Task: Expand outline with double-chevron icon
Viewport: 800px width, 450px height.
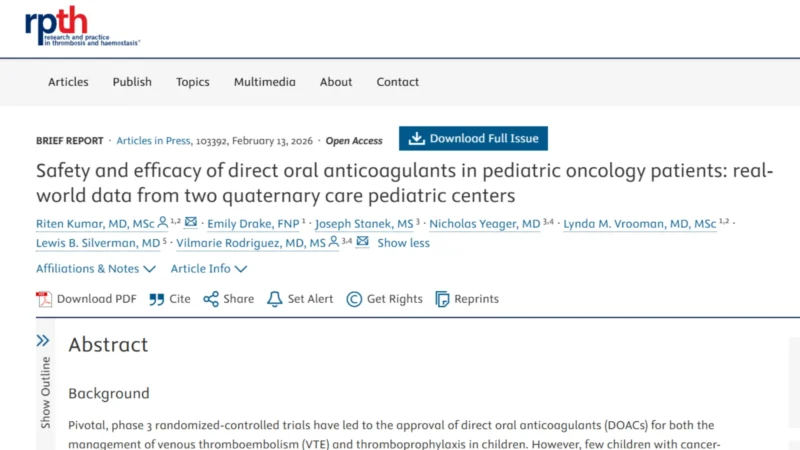Action: coord(43,341)
